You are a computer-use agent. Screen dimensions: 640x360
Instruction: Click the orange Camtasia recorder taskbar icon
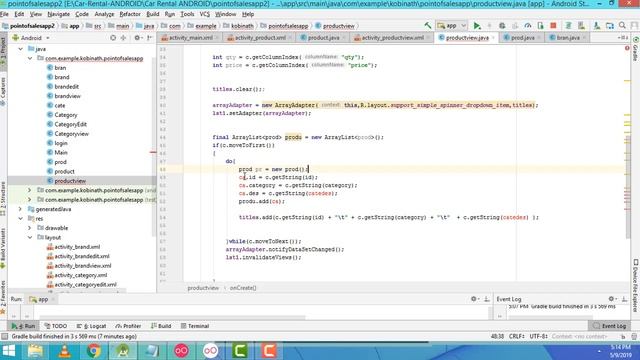coord(269,351)
